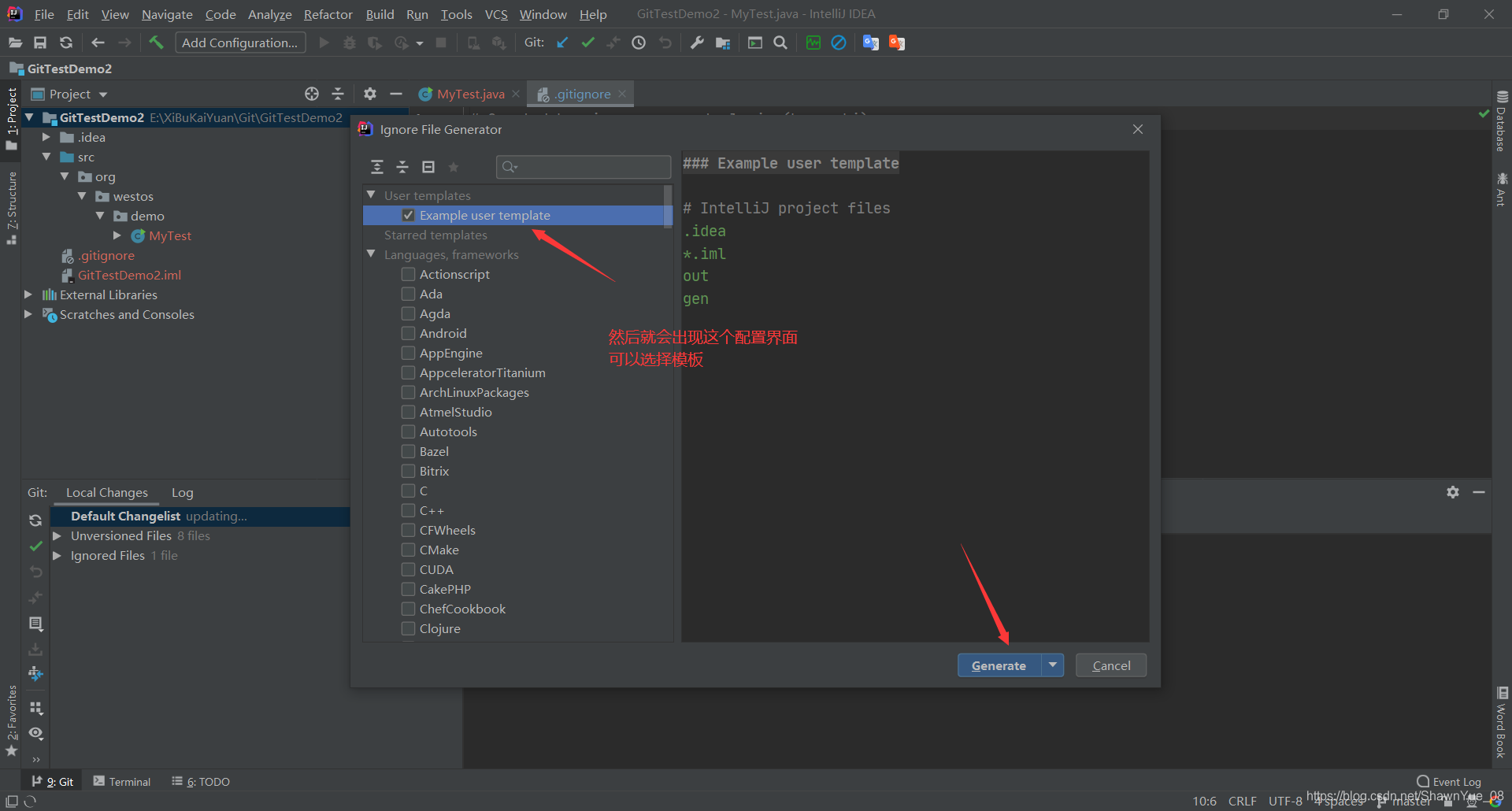
Task: Click the Cancel button in dialog
Action: click(1111, 665)
